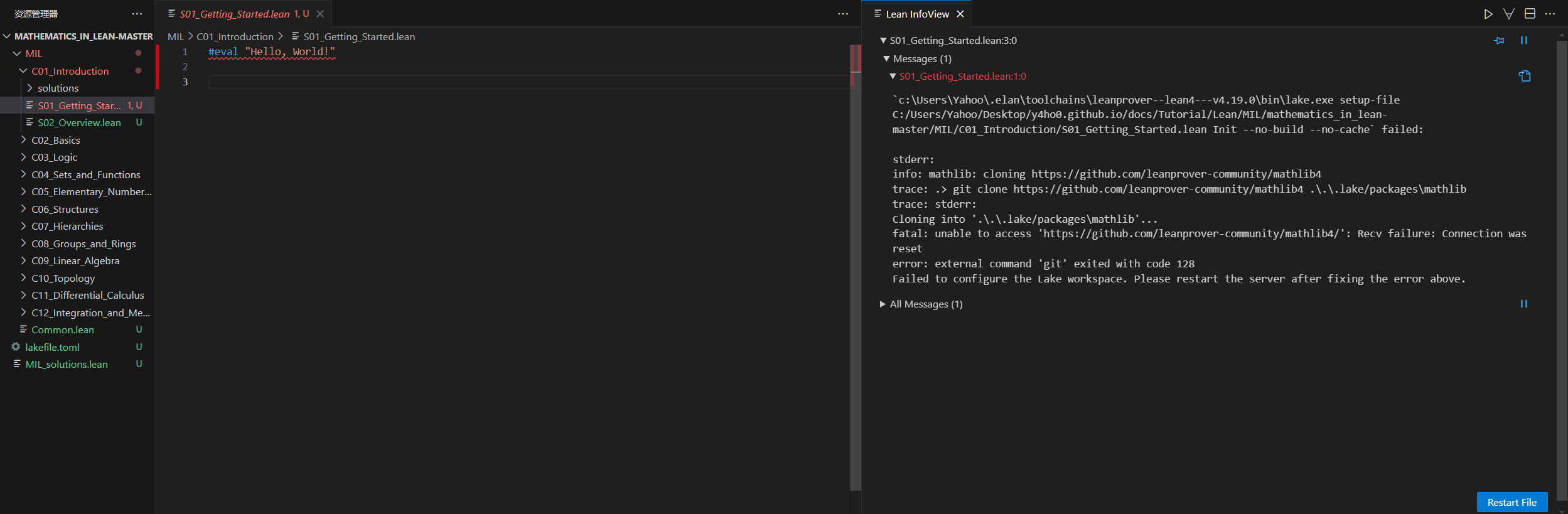
Task: Pause updating of All Messages section
Action: click(1523, 304)
